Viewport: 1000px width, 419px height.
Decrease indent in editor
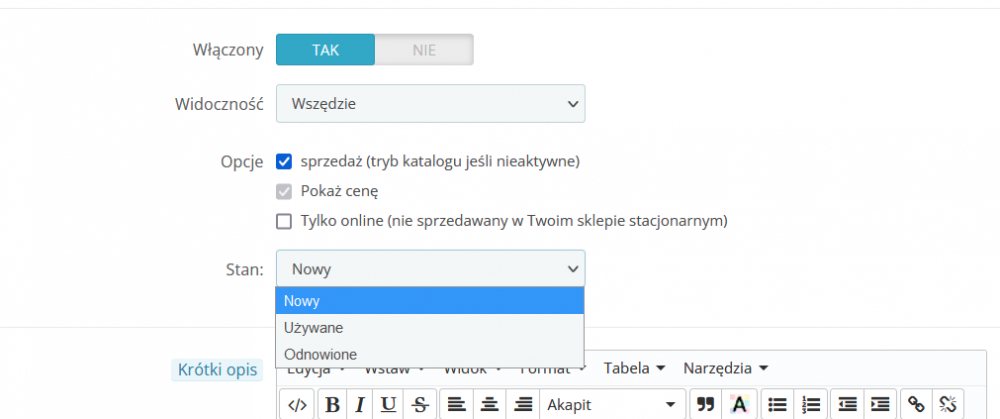click(x=847, y=404)
